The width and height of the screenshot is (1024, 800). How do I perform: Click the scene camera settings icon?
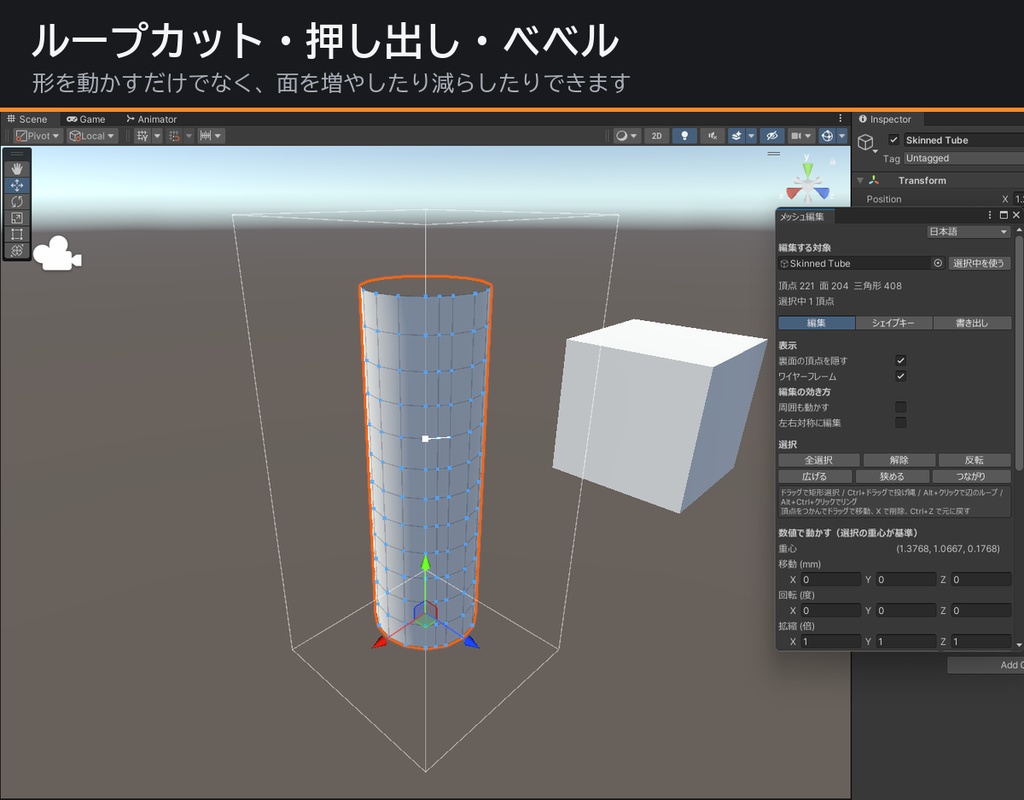click(x=795, y=136)
